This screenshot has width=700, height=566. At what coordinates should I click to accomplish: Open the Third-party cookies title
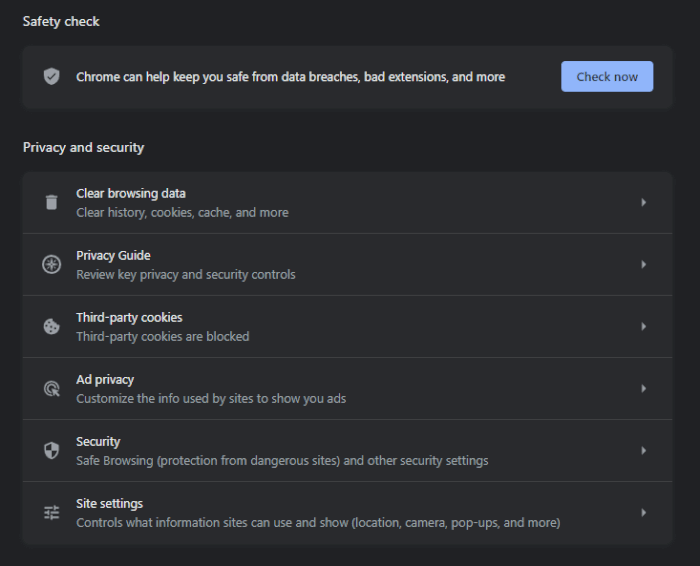point(129,317)
